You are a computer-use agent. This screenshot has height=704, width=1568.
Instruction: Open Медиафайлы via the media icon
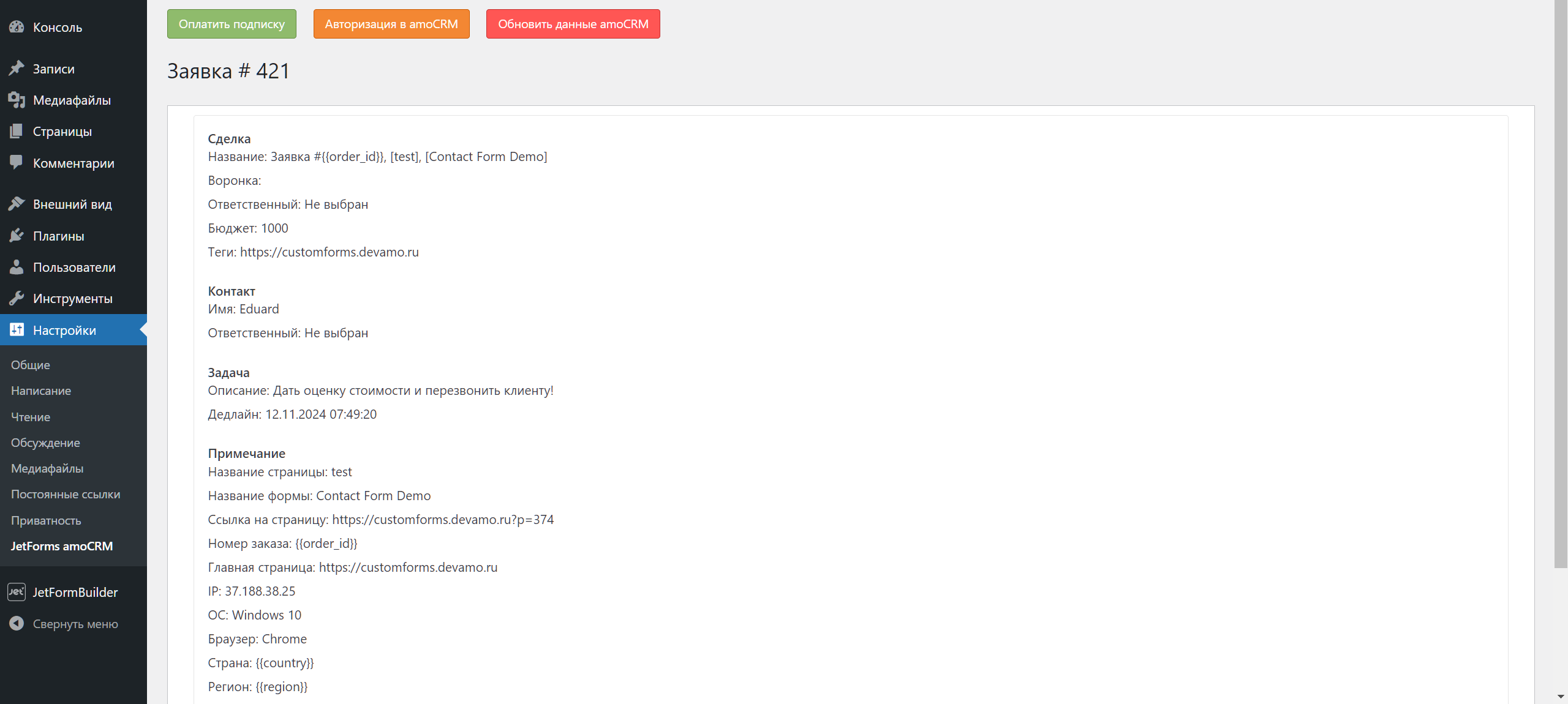(16, 100)
